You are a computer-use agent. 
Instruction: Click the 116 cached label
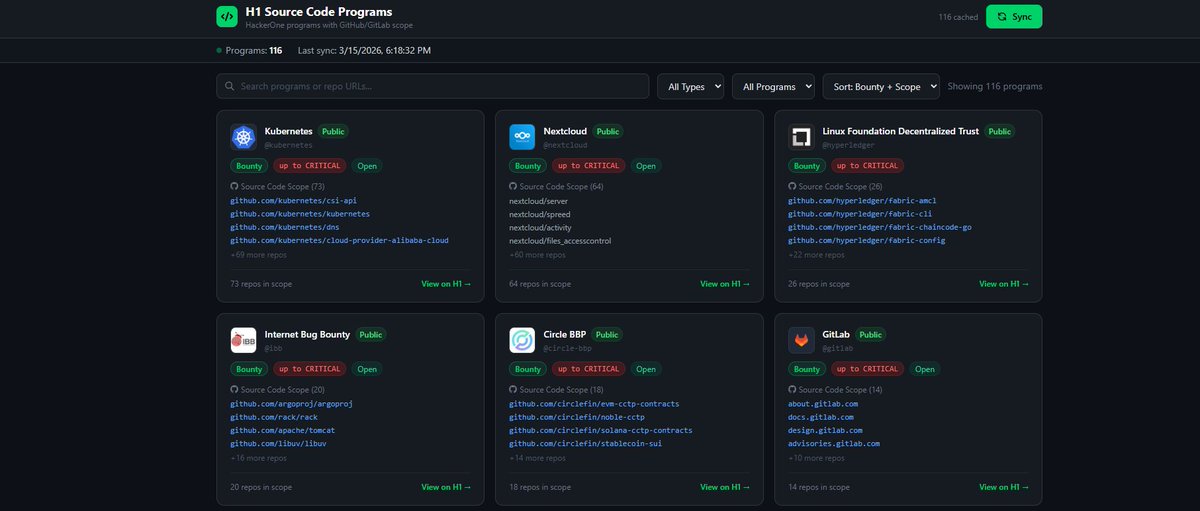(958, 17)
